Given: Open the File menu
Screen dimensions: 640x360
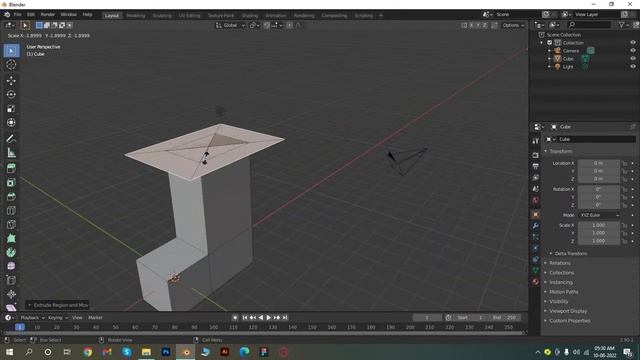Looking at the screenshot, I should point(18,15).
